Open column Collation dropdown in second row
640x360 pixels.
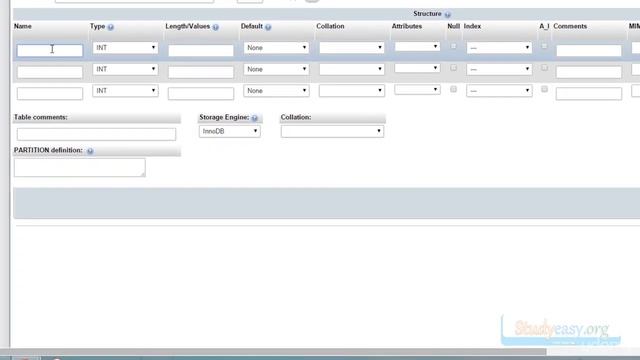click(352, 69)
